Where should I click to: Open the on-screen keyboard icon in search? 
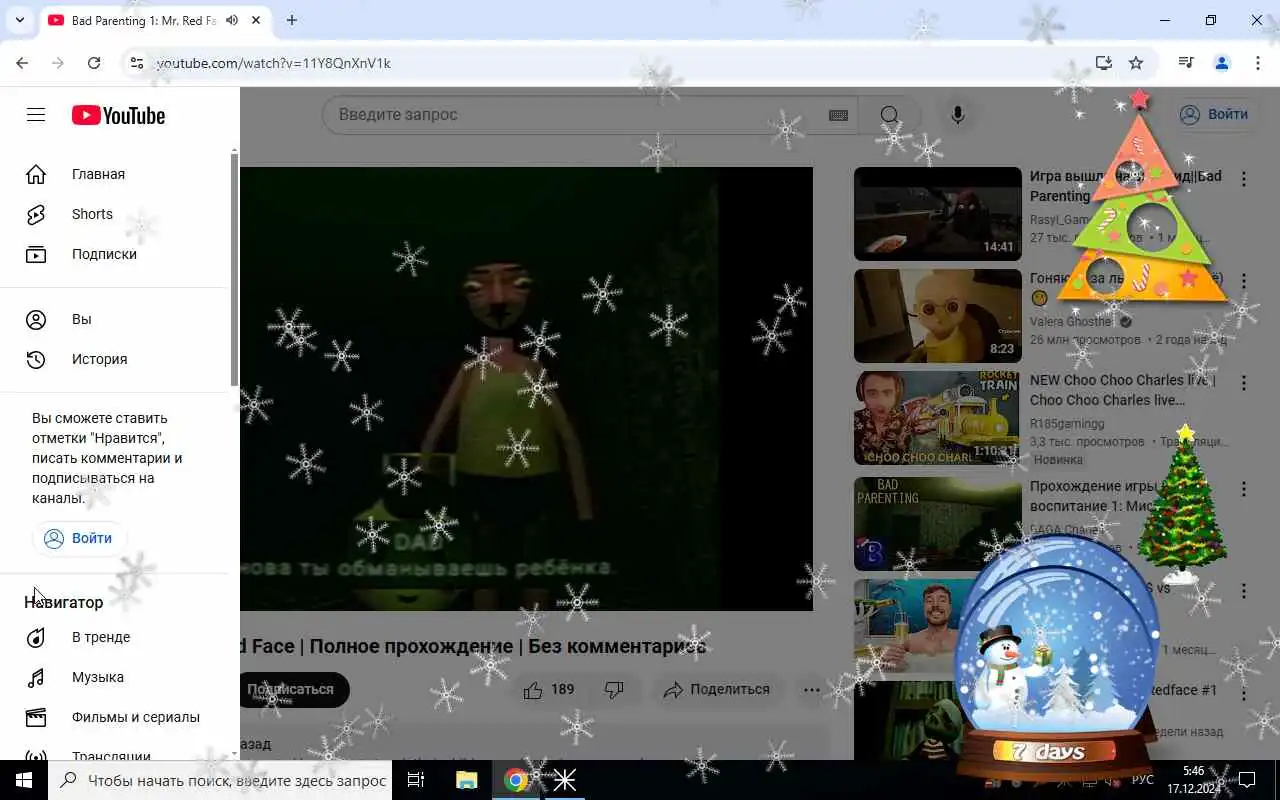point(838,115)
